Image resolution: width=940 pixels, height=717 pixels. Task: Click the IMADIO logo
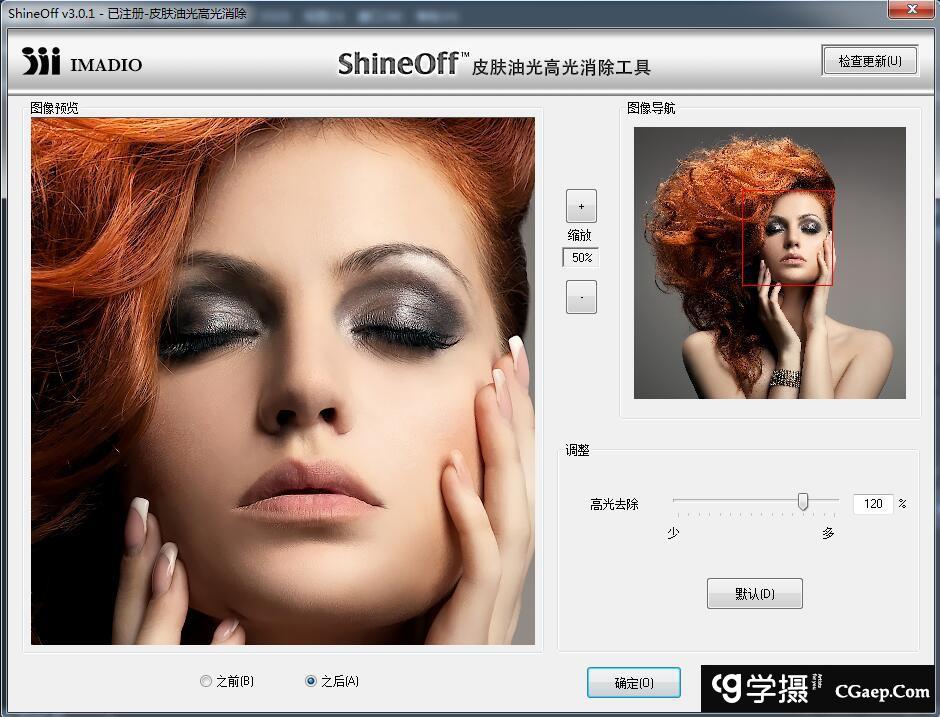pos(82,62)
